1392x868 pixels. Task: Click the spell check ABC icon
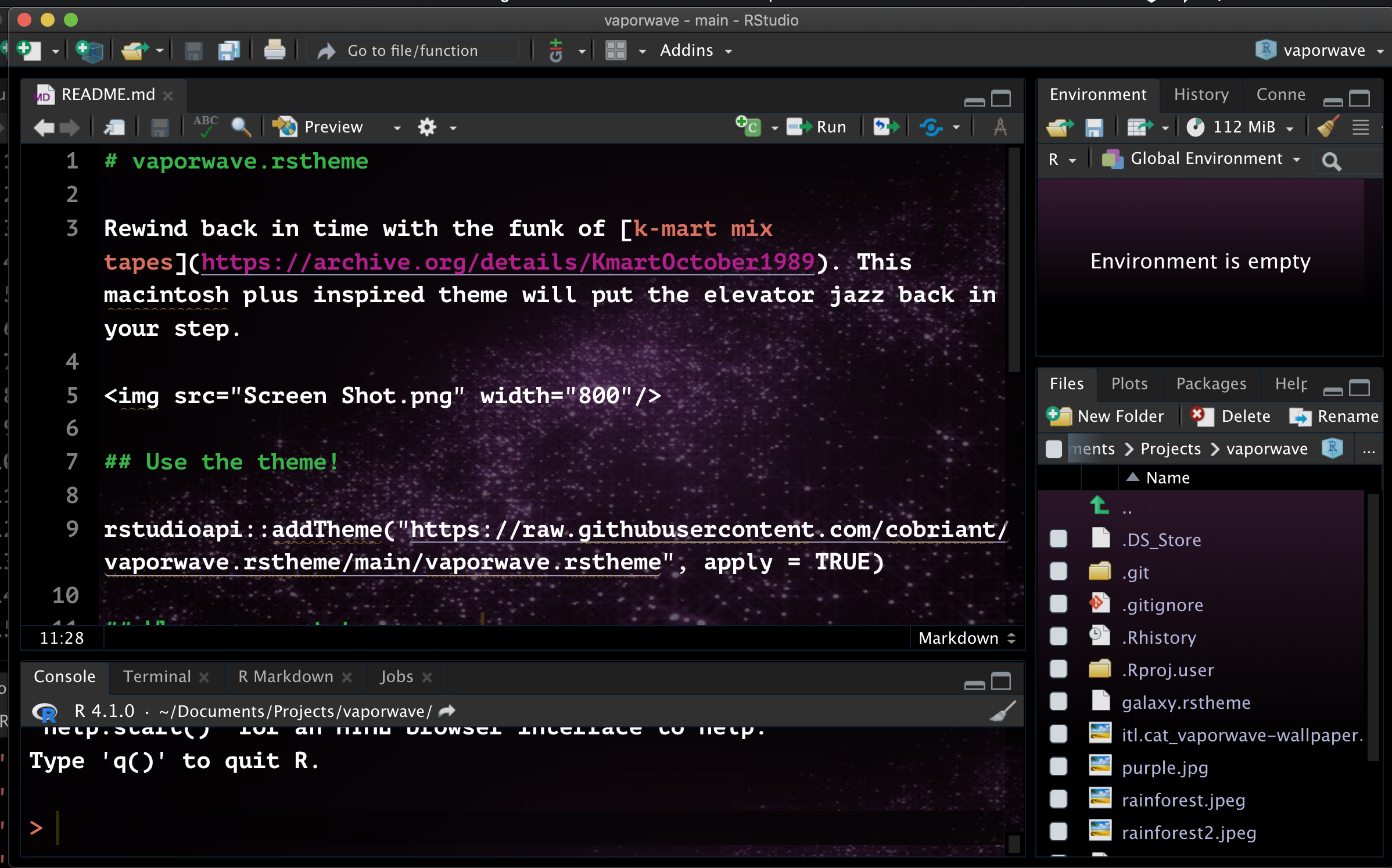[x=205, y=127]
